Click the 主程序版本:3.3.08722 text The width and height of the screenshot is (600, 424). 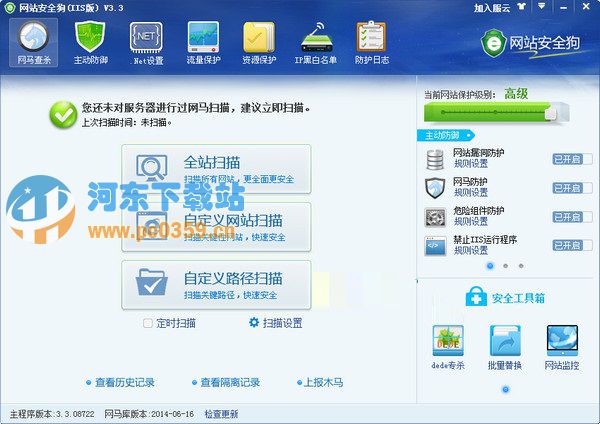(52, 414)
